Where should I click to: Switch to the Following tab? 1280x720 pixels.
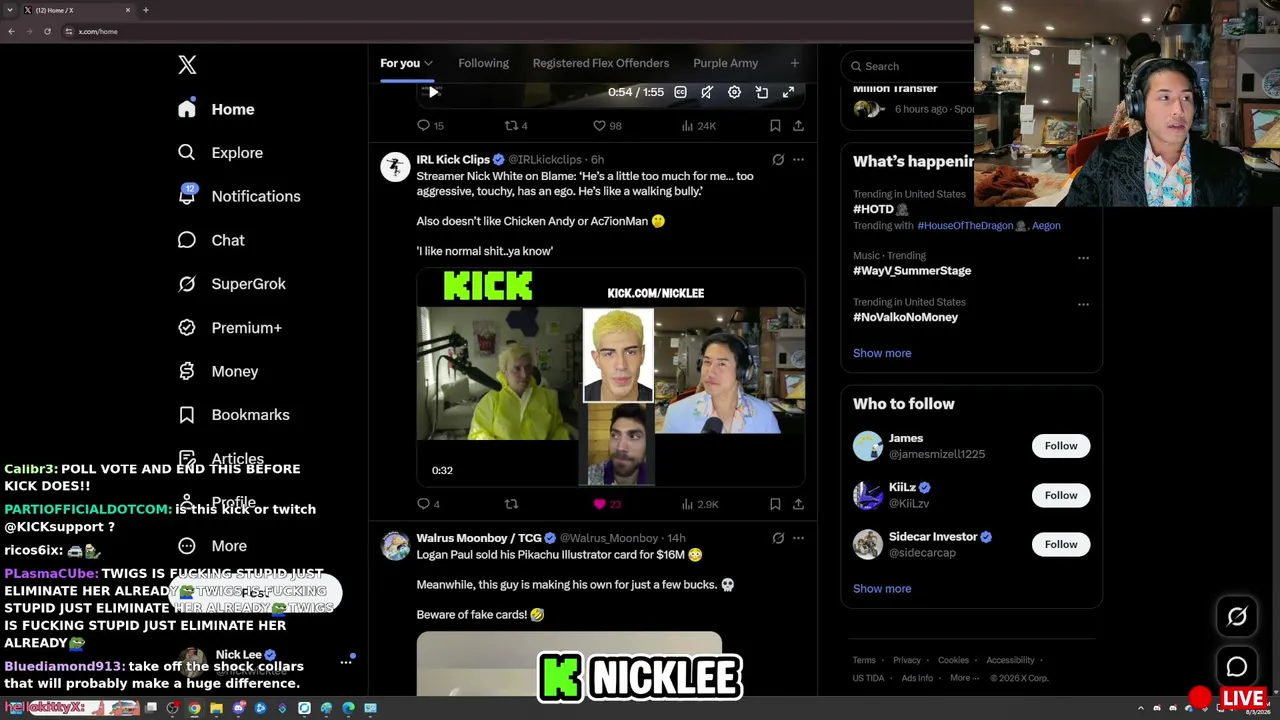tap(483, 63)
